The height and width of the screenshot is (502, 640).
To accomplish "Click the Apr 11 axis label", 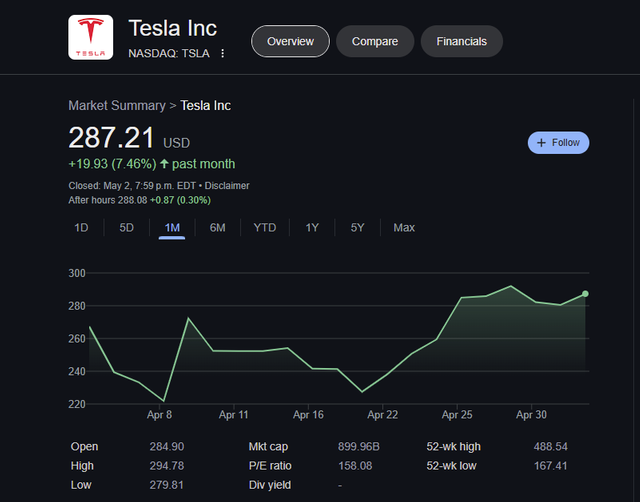I will click(233, 415).
